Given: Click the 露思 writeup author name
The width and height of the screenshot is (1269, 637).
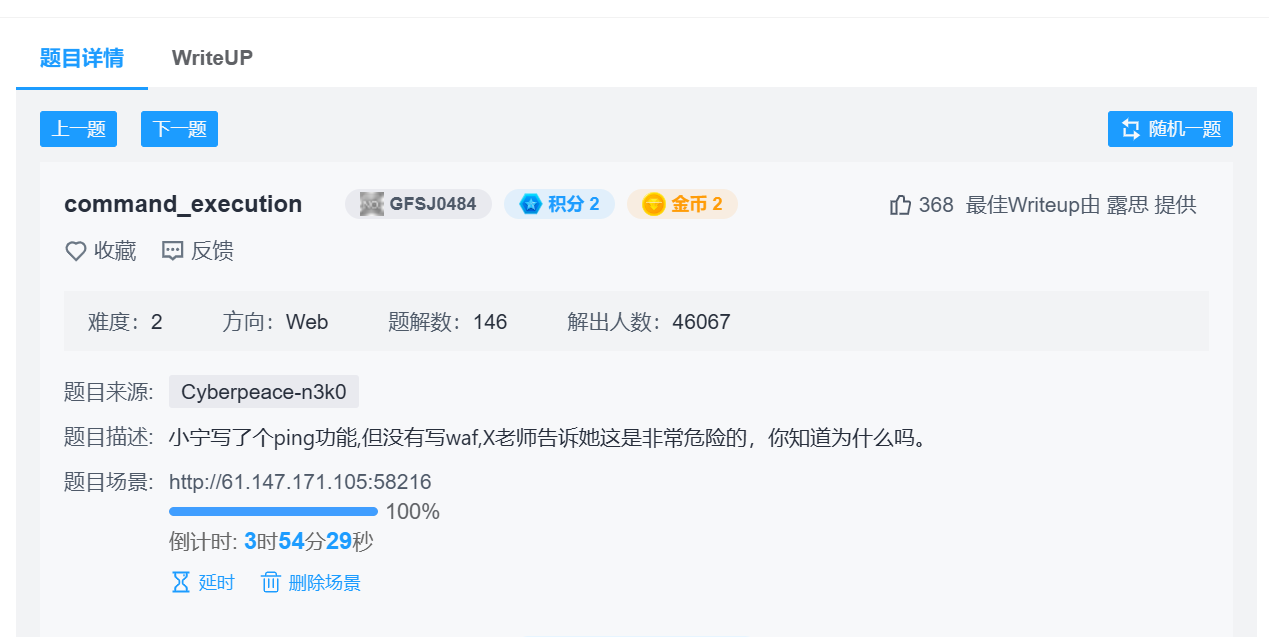Looking at the screenshot, I should [x=1127, y=205].
